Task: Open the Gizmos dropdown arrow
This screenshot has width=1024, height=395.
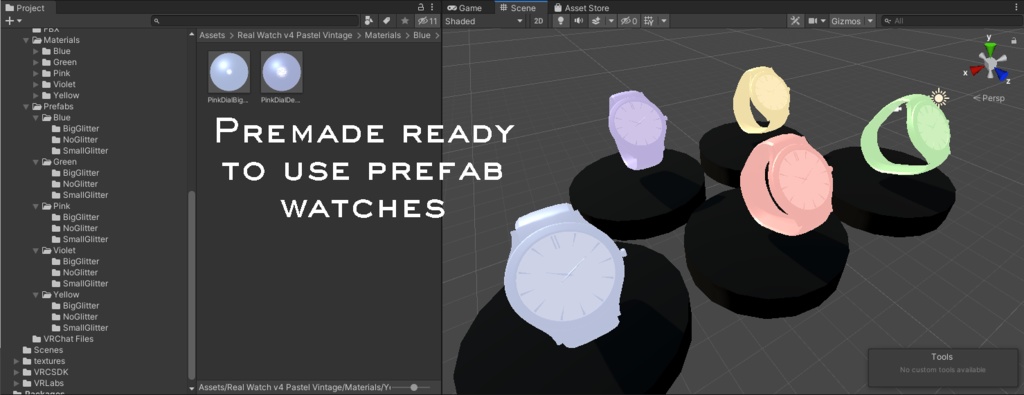Action: 870,21
